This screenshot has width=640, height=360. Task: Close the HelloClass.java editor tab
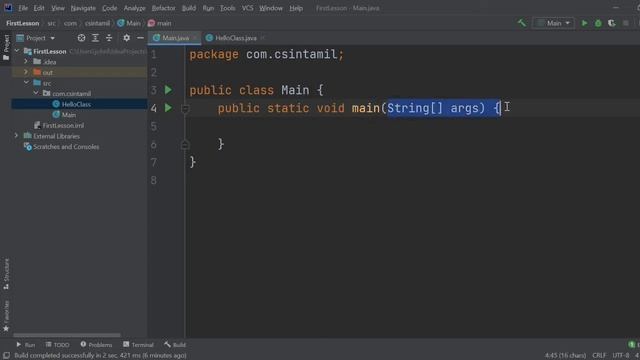pos(262,38)
